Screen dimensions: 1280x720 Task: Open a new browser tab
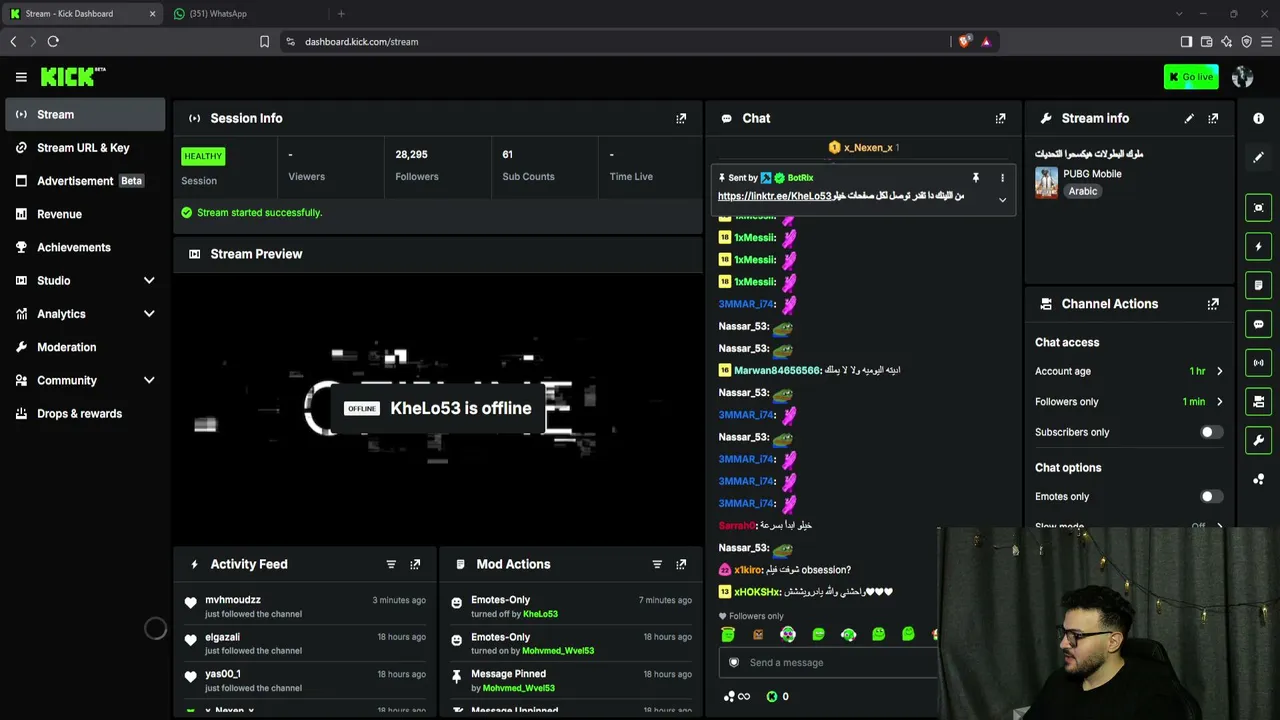click(x=341, y=14)
